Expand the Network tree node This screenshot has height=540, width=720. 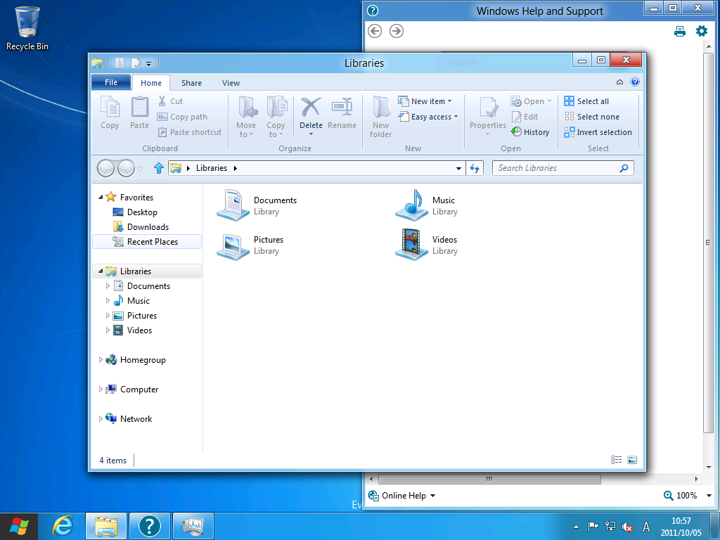pyautogui.click(x=101, y=418)
